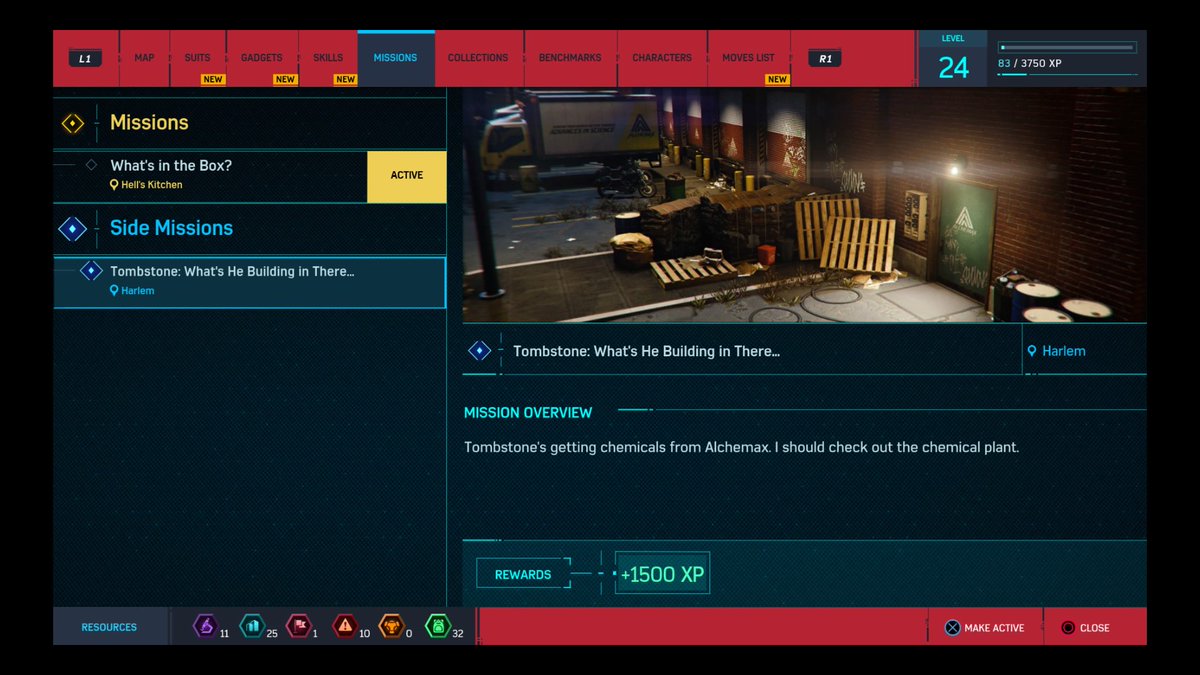Click the Make Active button
The image size is (1200, 675).
[x=985, y=628]
